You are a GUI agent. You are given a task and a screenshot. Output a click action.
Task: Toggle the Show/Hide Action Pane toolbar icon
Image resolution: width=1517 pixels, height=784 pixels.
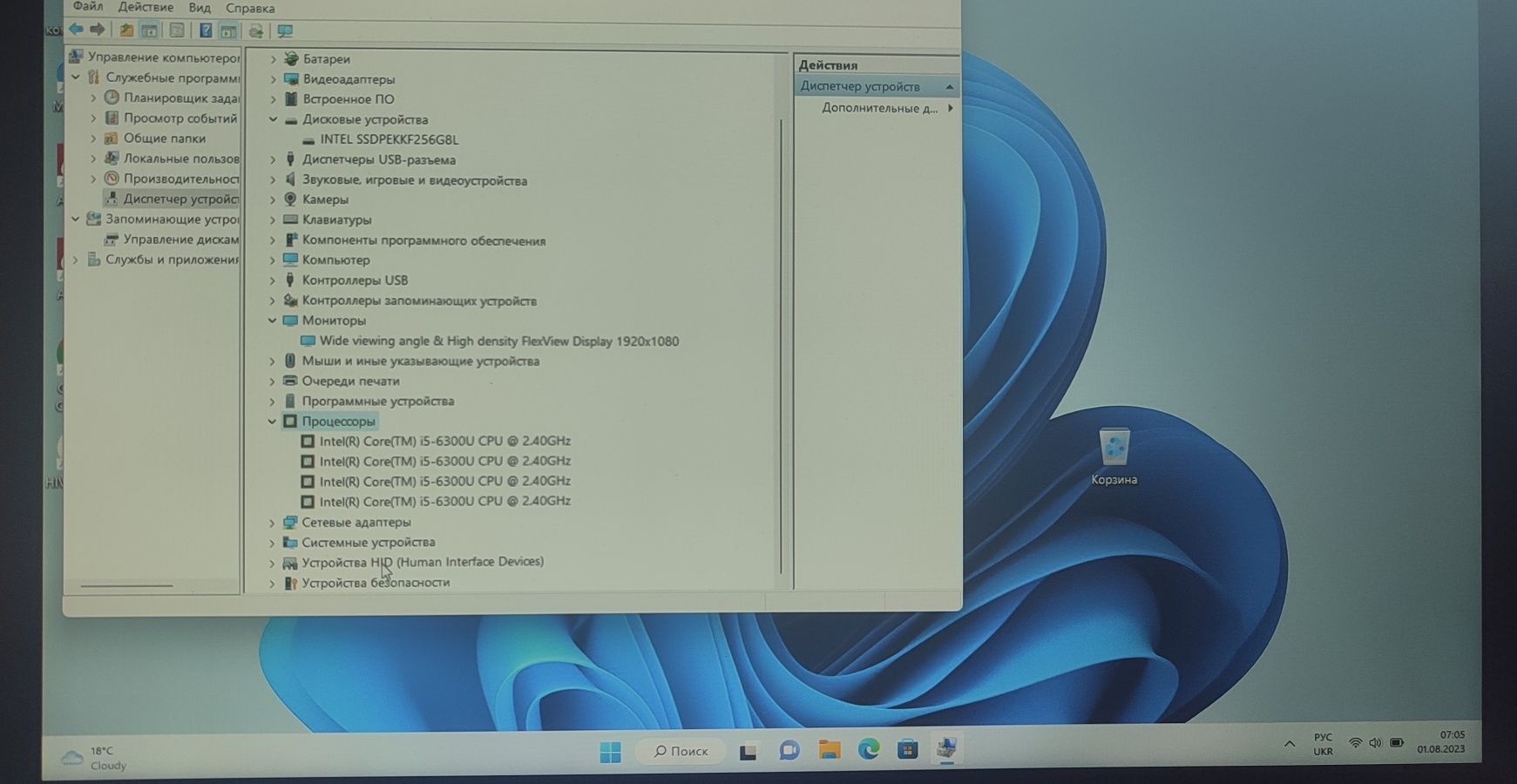(x=228, y=30)
